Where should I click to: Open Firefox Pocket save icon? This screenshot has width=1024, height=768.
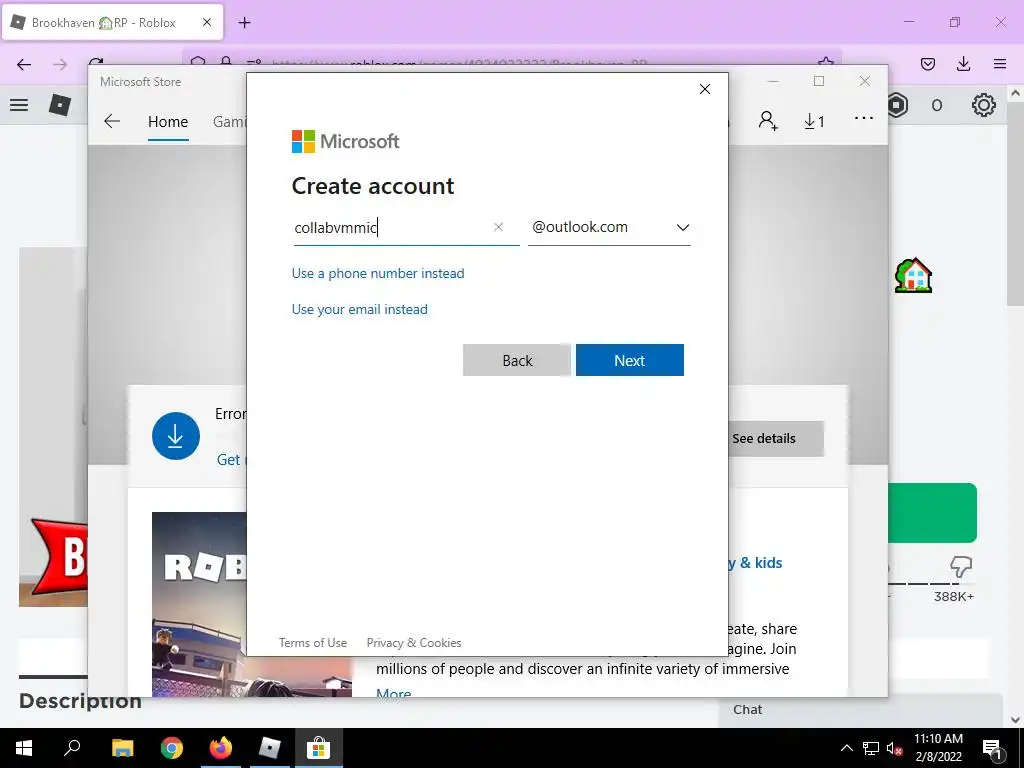[928, 64]
